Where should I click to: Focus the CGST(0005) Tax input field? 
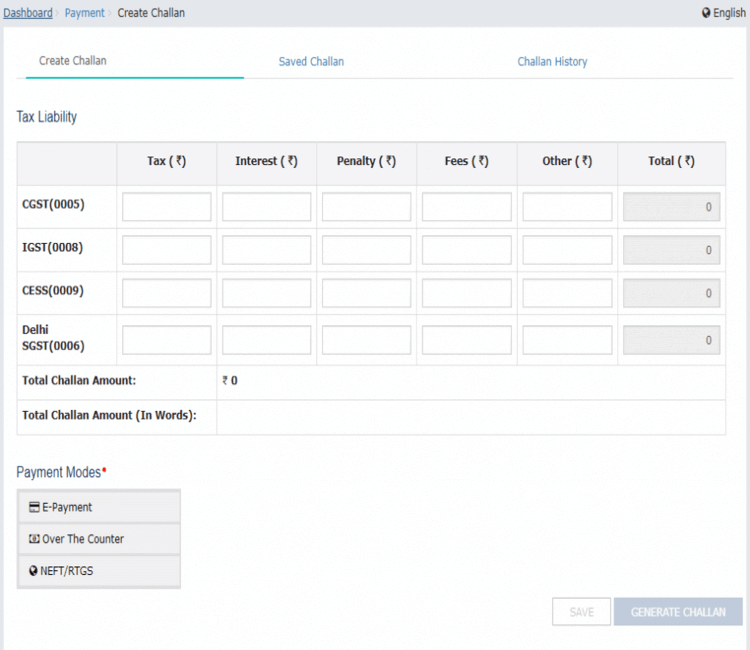click(x=166, y=207)
